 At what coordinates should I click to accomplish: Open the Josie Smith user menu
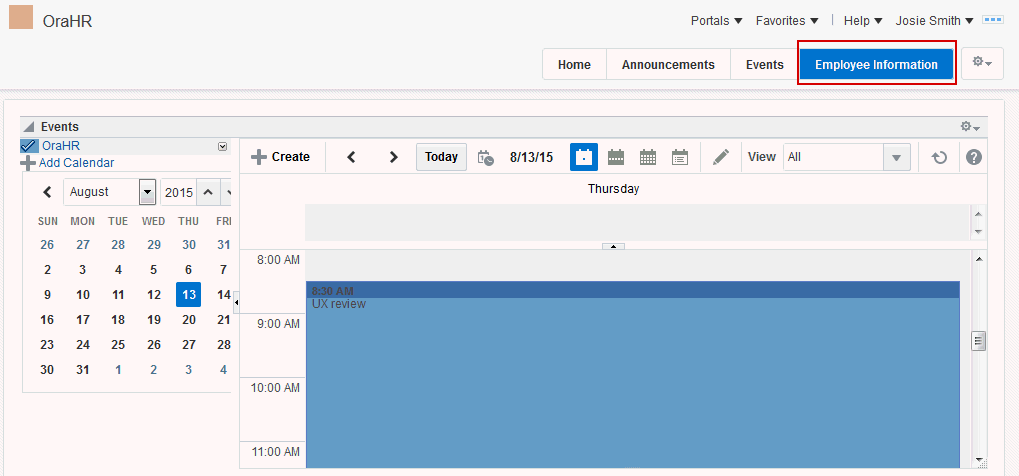click(x=935, y=21)
